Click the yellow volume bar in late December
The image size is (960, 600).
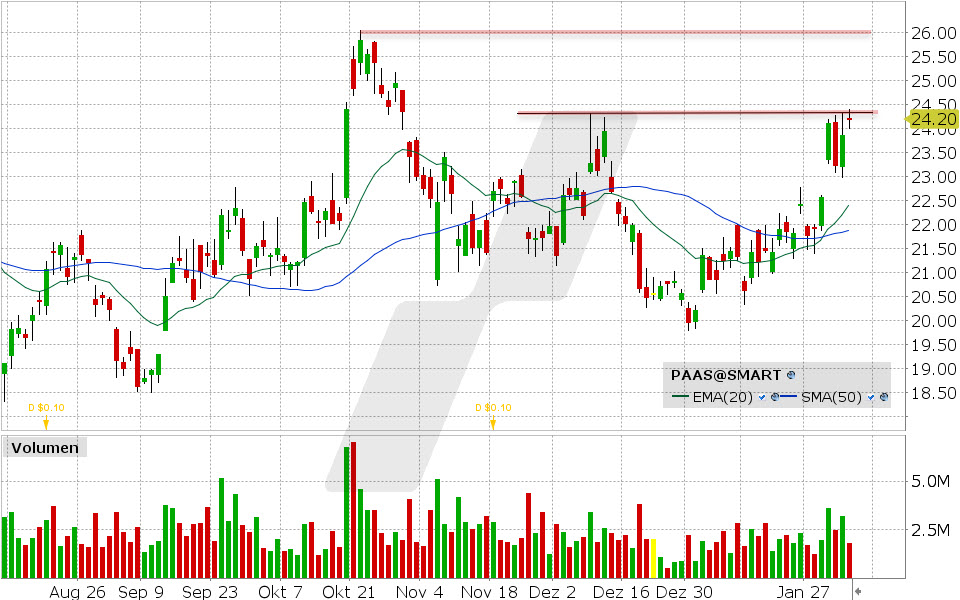click(653, 558)
